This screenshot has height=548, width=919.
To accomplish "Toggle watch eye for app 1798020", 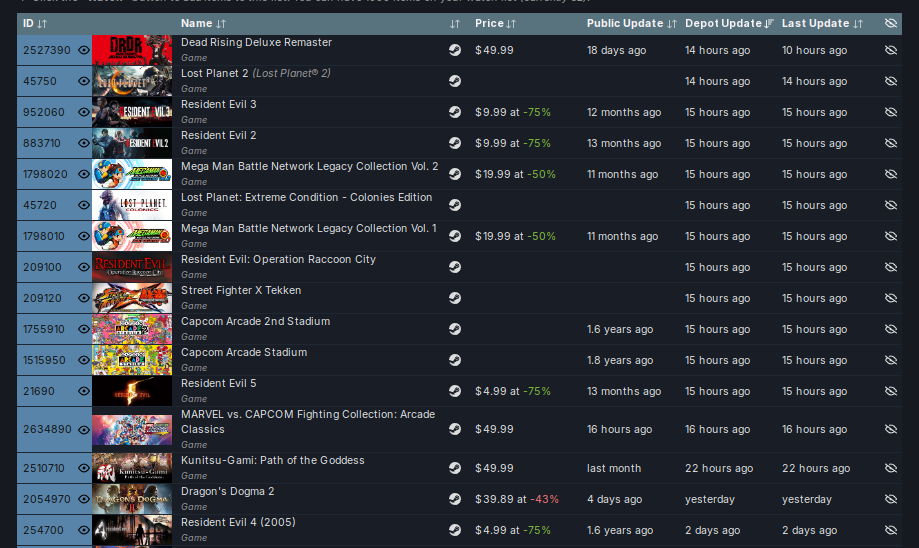I will coord(84,175).
